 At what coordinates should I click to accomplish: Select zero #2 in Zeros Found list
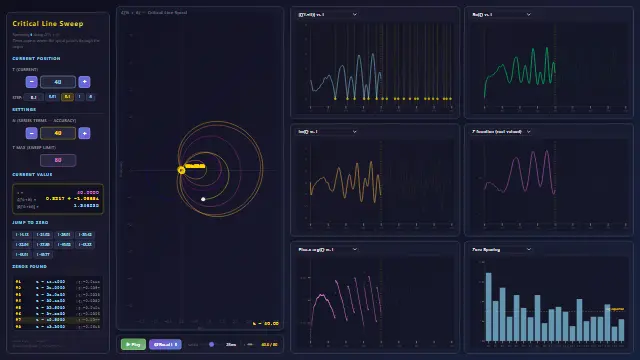click(58, 288)
